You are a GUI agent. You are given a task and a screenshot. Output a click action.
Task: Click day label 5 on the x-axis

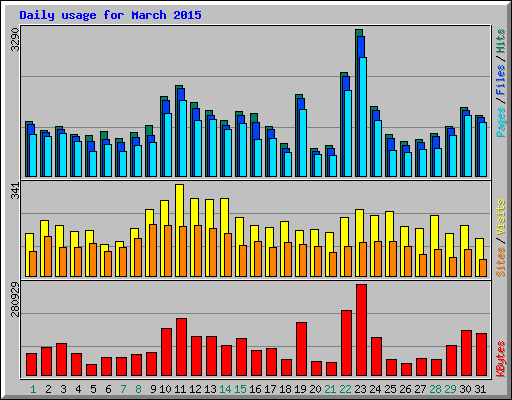tap(93, 389)
